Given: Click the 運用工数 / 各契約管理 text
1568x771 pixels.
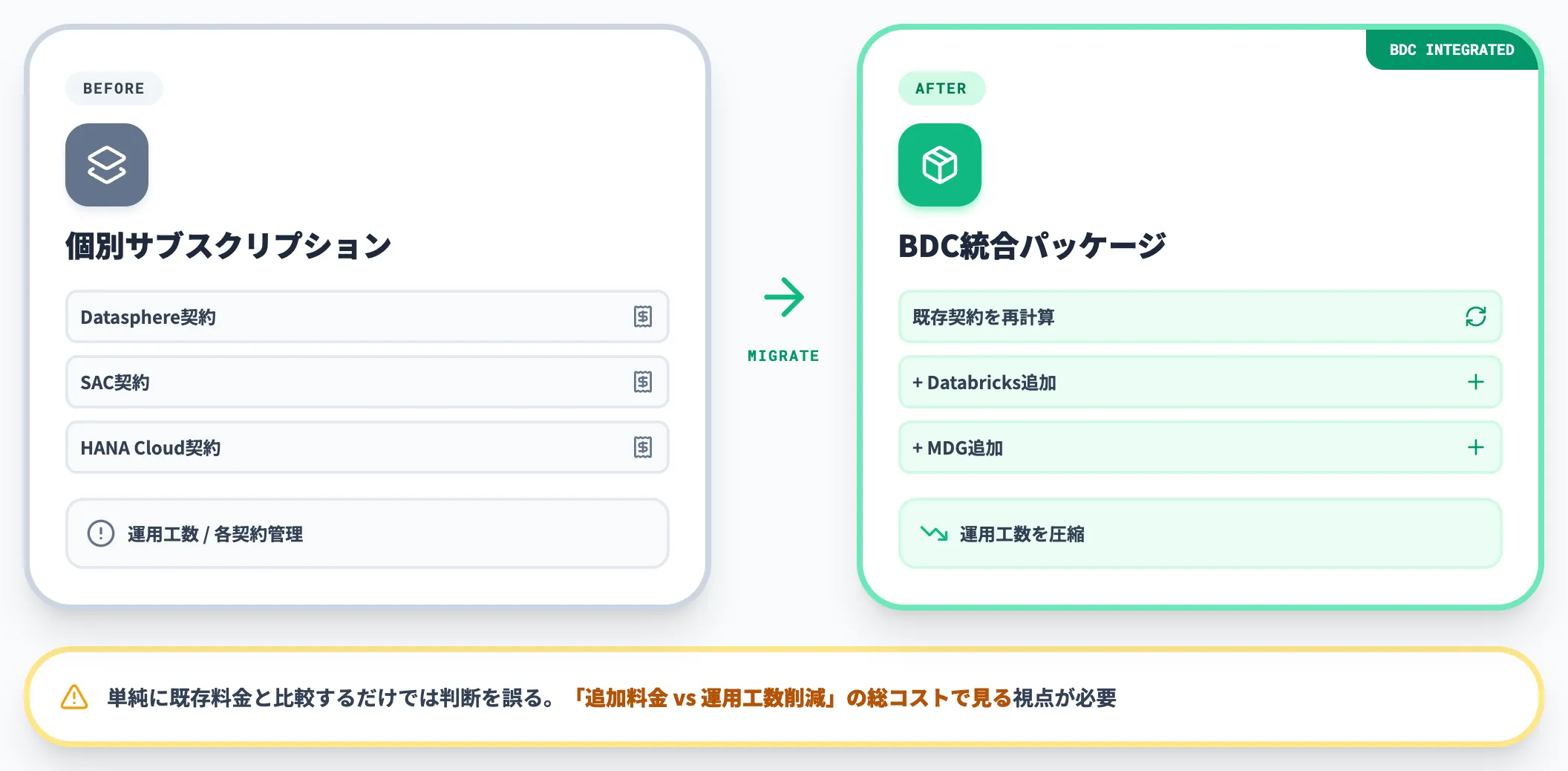Looking at the screenshot, I should (215, 534).
